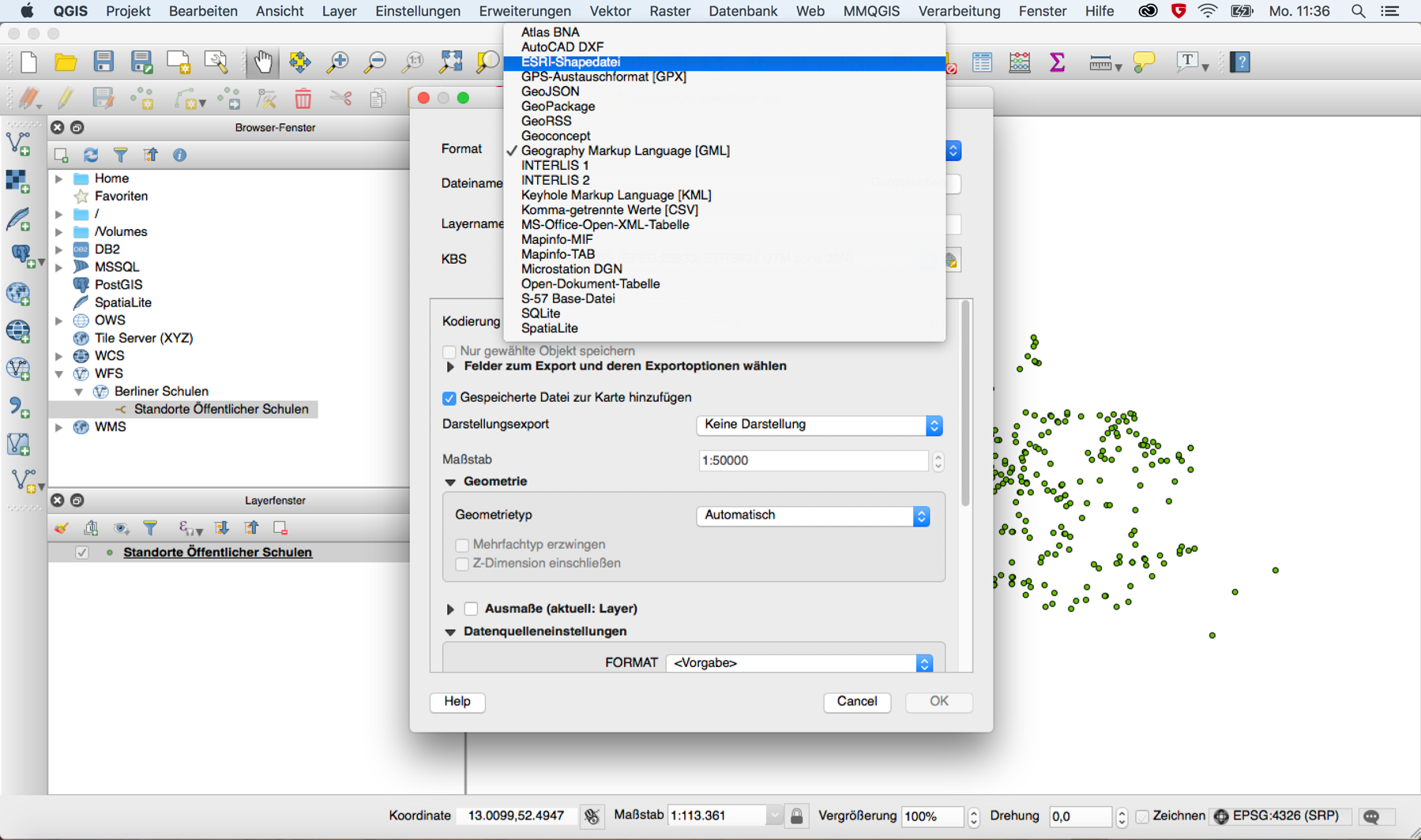Toggle 'Zeichnen' render checkbox in status bar
1421x840 pixels.
click(x=1142, y=816)
